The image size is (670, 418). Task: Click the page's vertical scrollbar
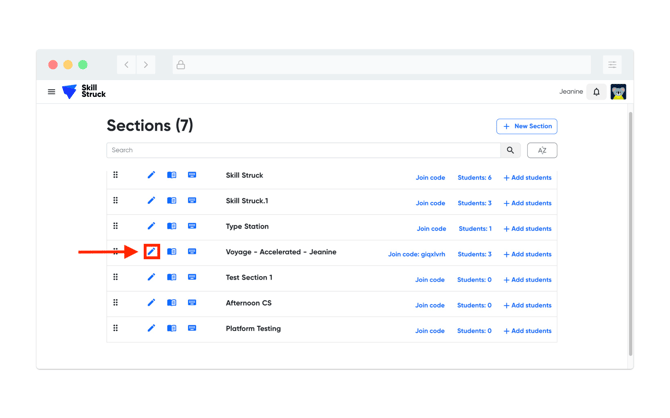[630, 230]
